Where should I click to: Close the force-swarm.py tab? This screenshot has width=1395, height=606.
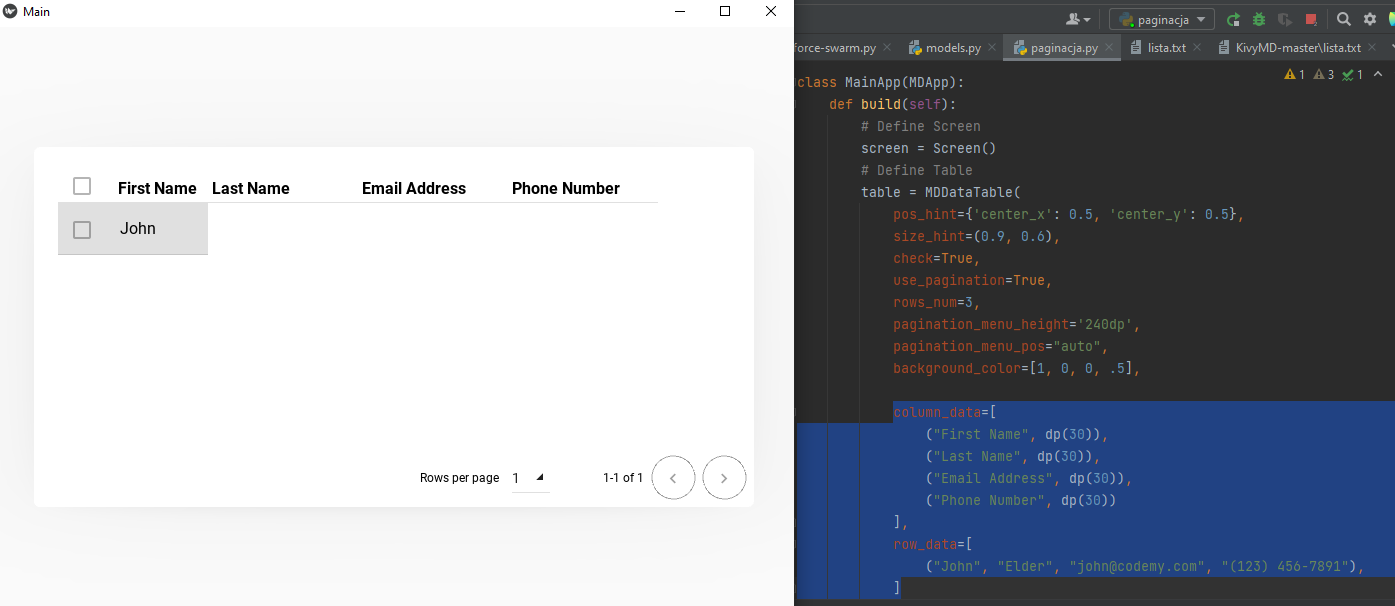tap(886, 47)
